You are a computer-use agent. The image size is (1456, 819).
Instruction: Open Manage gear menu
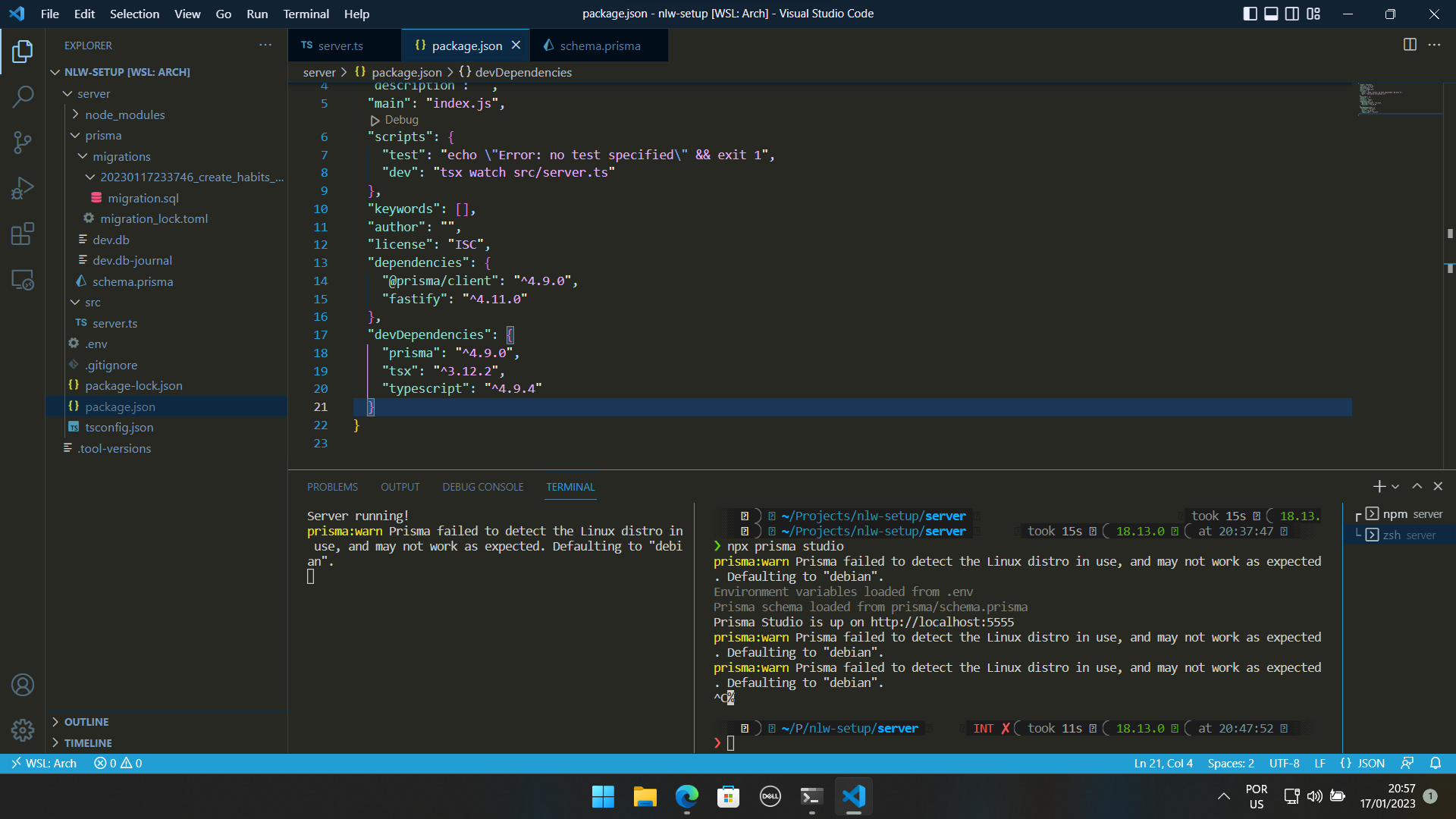[x=23, y=730]
